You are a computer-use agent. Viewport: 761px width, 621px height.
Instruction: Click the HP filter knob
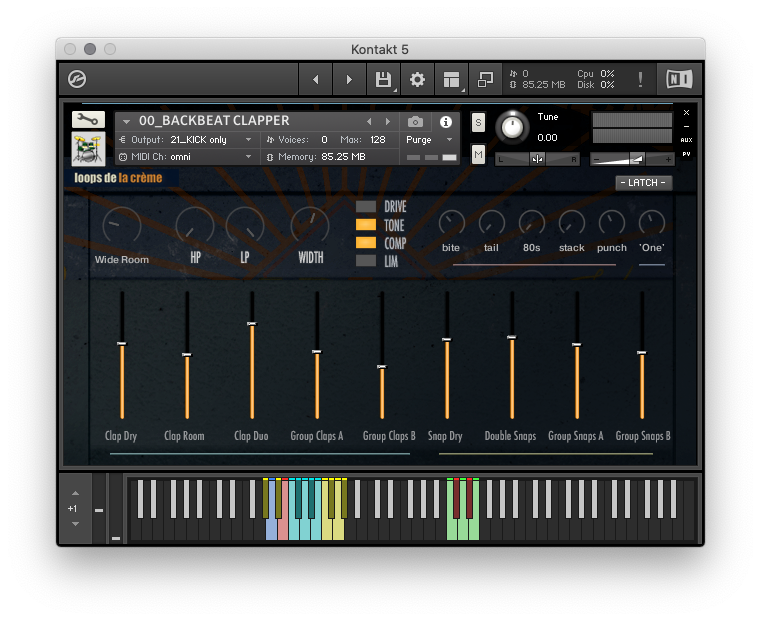195,226
